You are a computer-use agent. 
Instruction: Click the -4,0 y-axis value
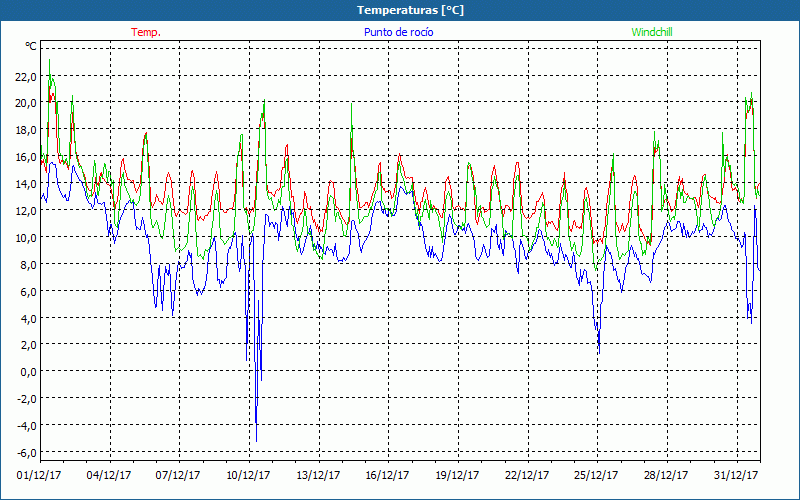tap(27, 426)
